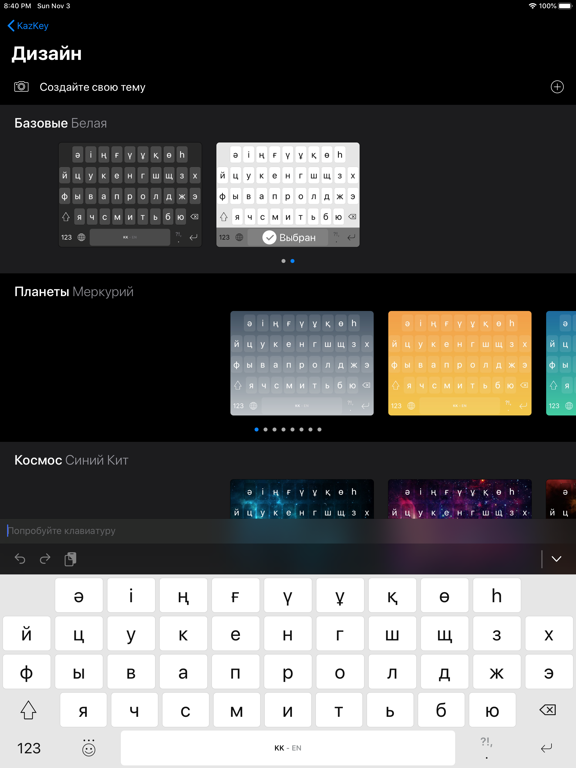The width and height of the screenshot is (576, 768).
Task: Tap the ь soft sign key
Action: click(390, 710)
